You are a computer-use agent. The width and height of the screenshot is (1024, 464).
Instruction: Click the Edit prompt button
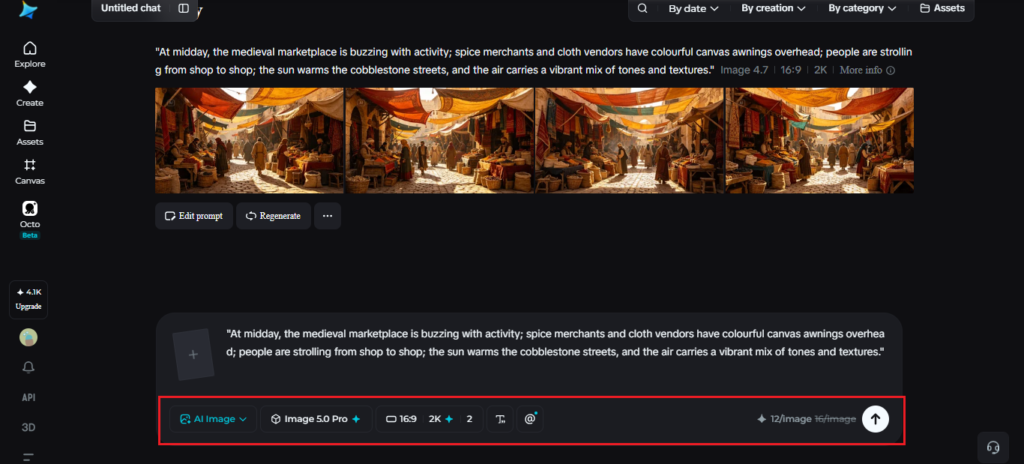coord(194,216)
